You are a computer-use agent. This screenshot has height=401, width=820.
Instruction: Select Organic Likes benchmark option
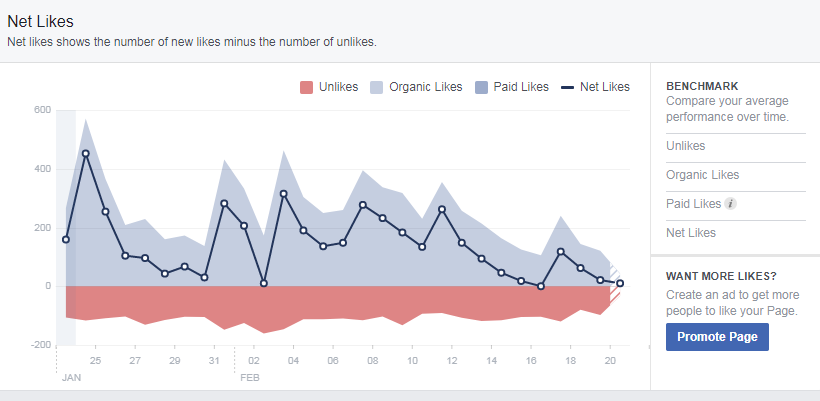(701, 175)
